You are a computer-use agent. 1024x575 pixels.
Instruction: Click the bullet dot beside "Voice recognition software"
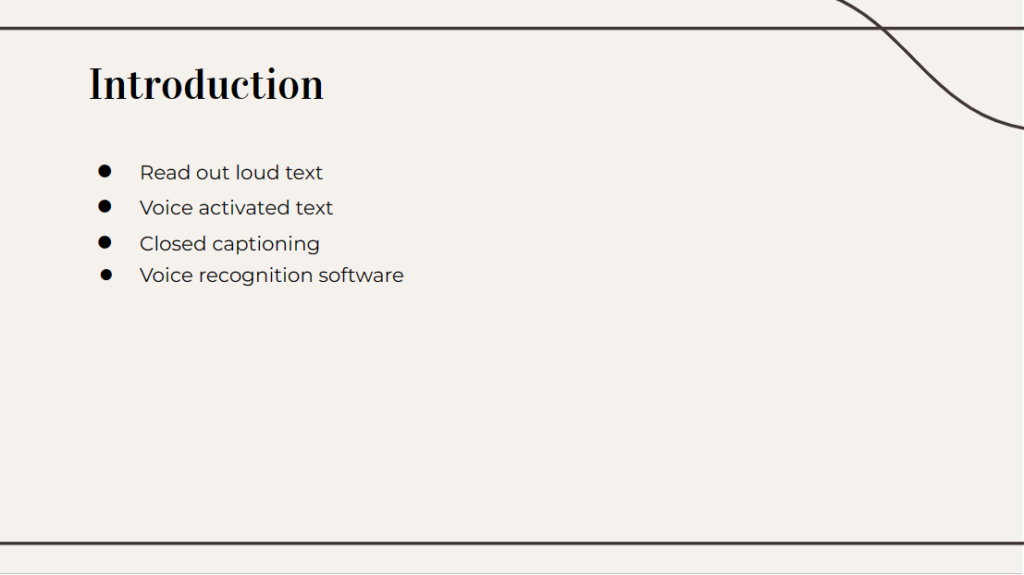(x=106, y=274)
